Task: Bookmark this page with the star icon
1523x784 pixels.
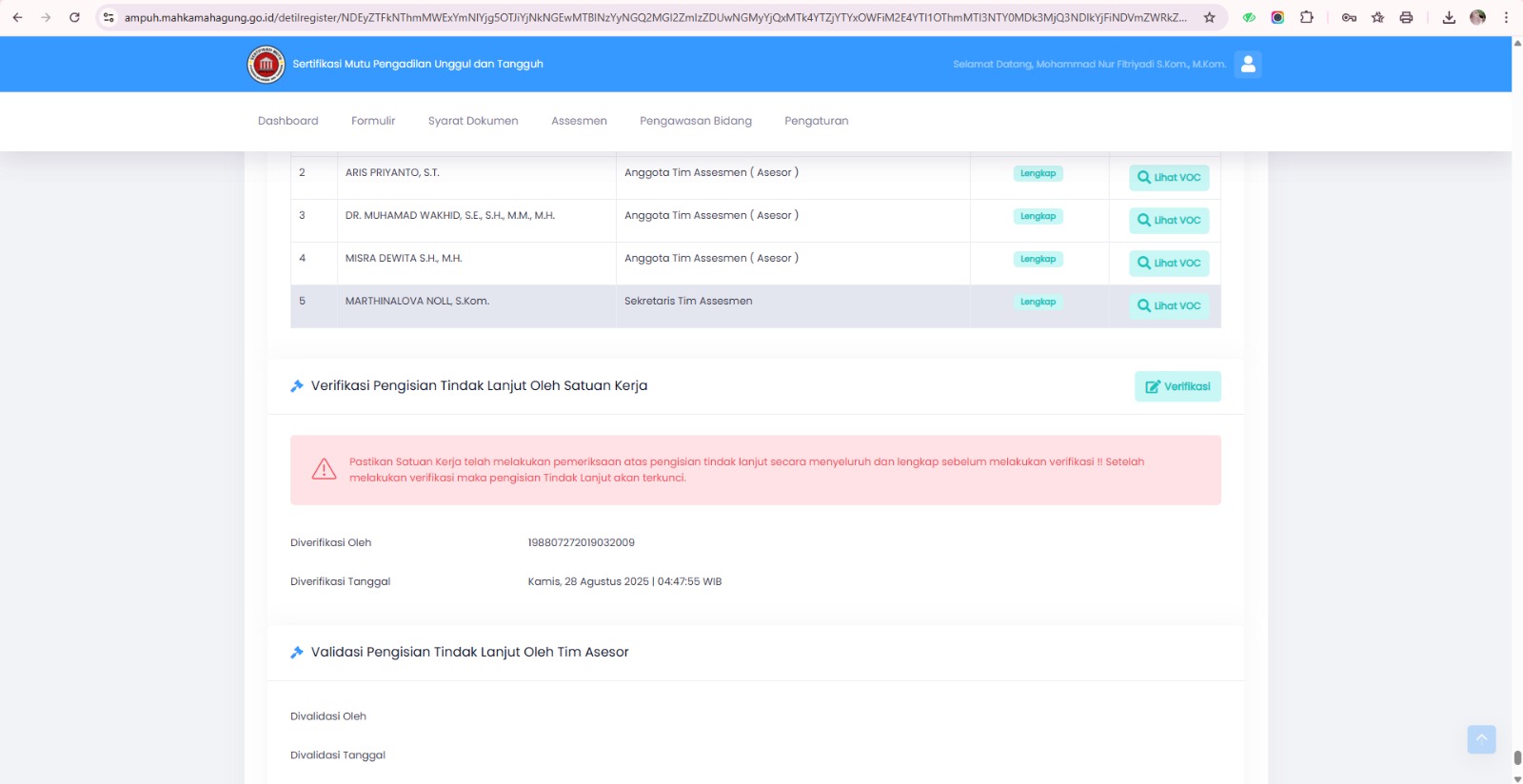Action: pos(1209,17)
